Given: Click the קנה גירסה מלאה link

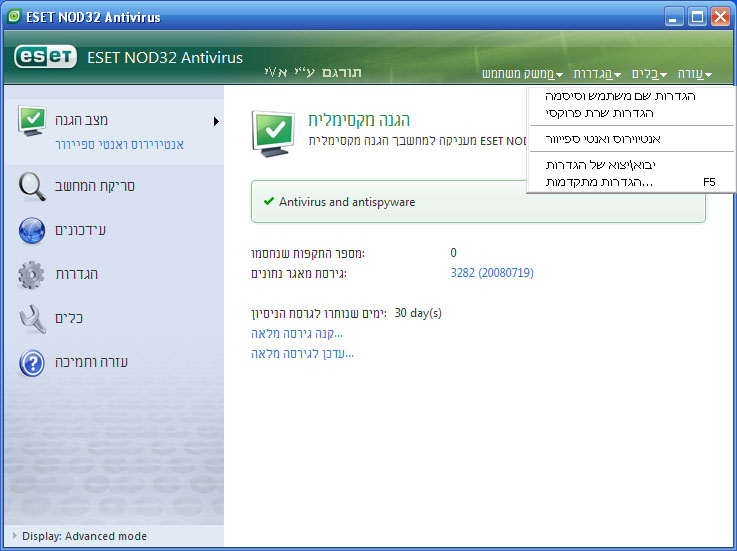Looking at the screenshot, I should click(x=297, y=333).
